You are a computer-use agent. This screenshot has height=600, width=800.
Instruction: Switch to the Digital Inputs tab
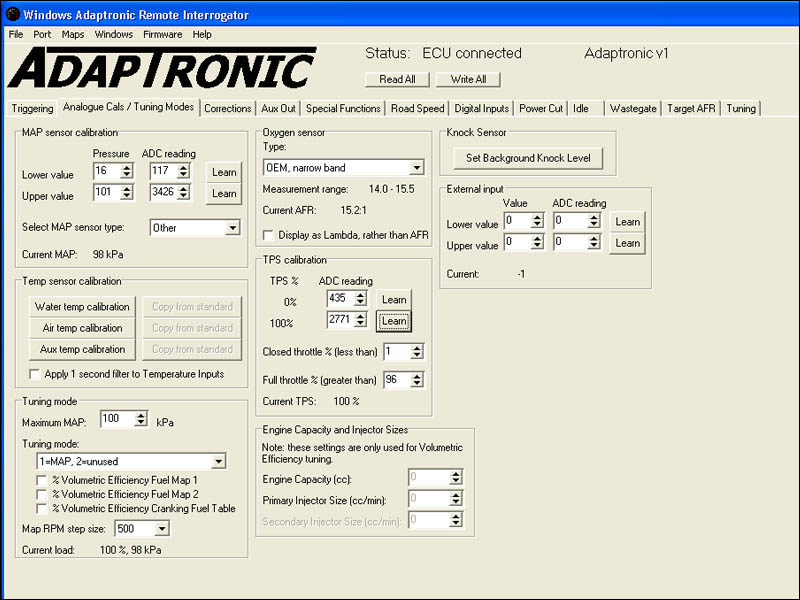click(482, 108)
